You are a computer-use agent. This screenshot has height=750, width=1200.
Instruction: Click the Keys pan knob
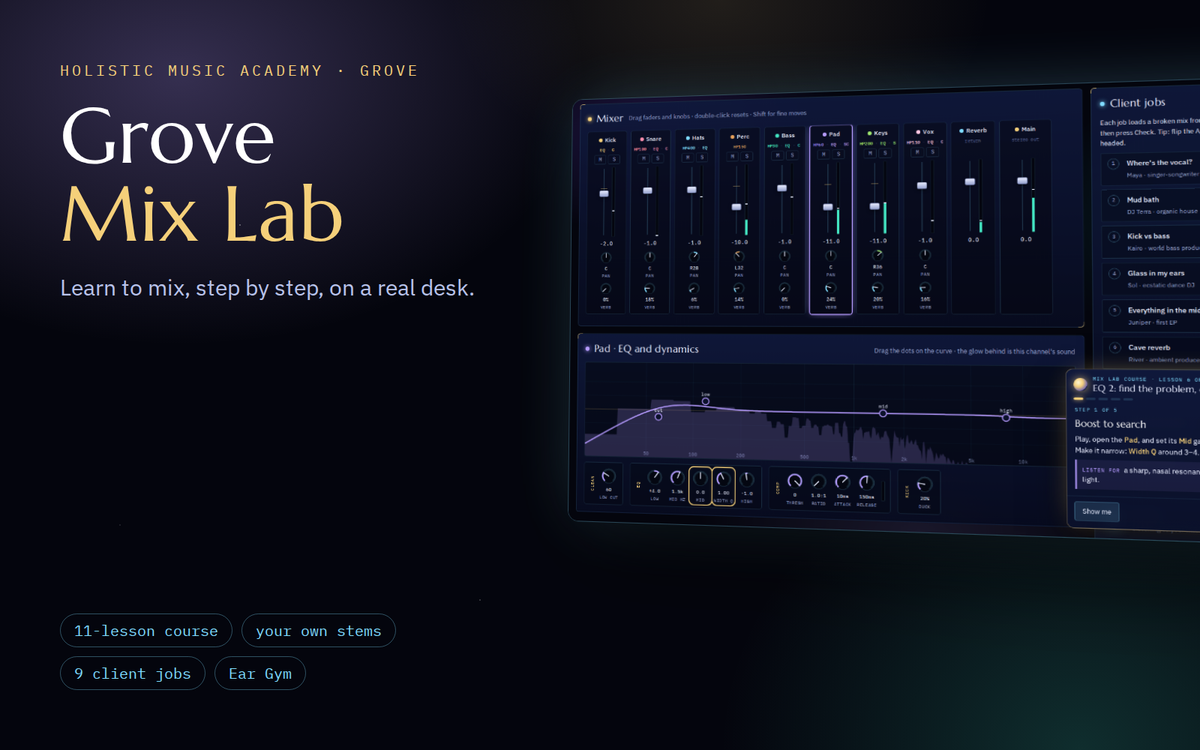(x=878, y=255)
